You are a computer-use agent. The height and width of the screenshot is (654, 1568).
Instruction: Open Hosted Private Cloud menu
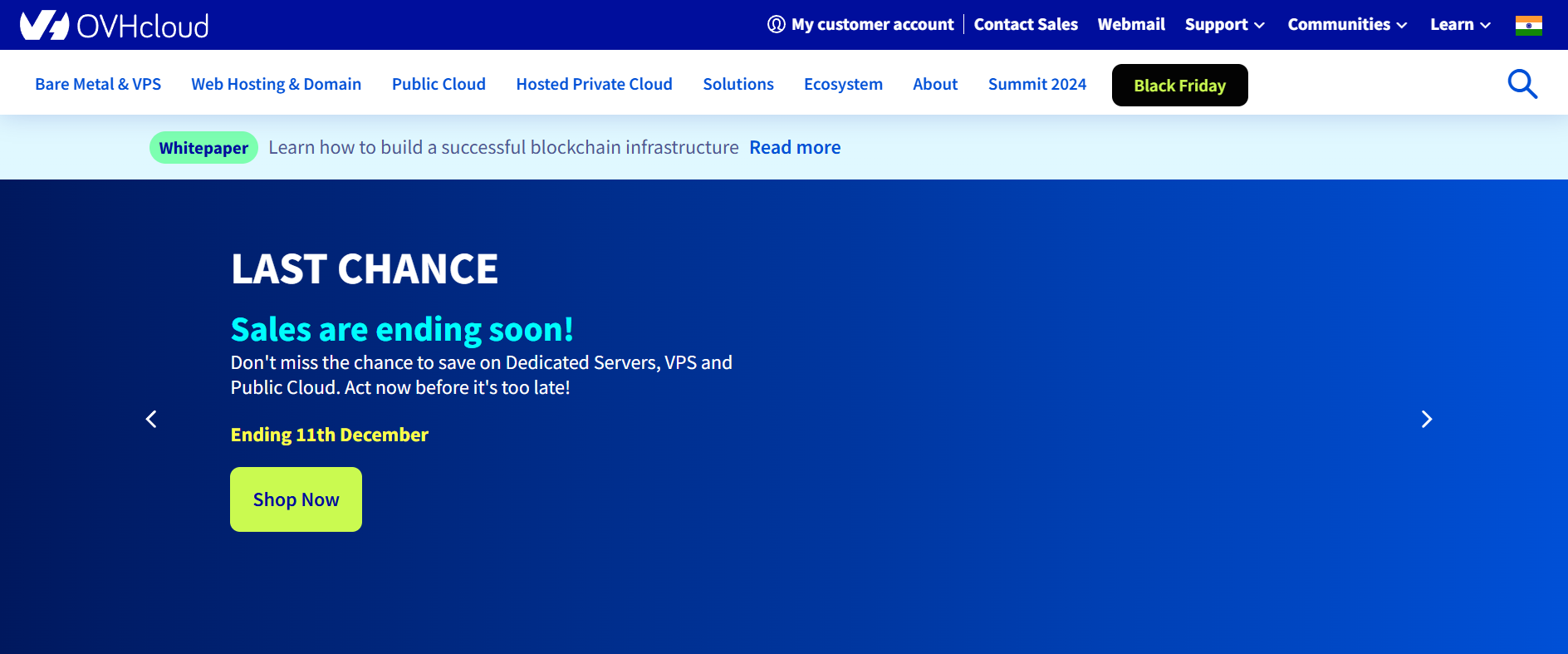tap(594, 84)
